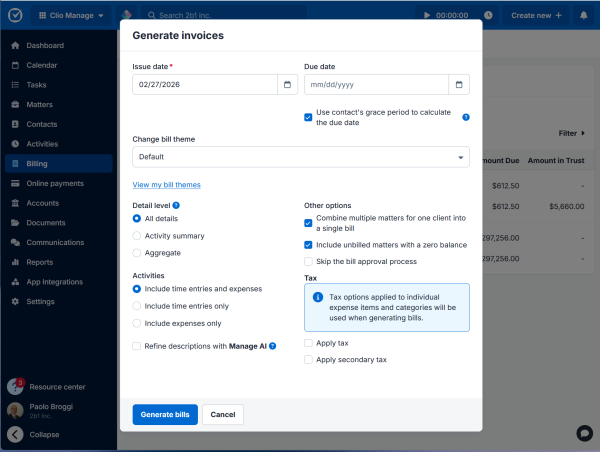The image size is (600, 452).
Task: Uncheck Use contact's grace period checkbox
Action: [x=308, y=117]
